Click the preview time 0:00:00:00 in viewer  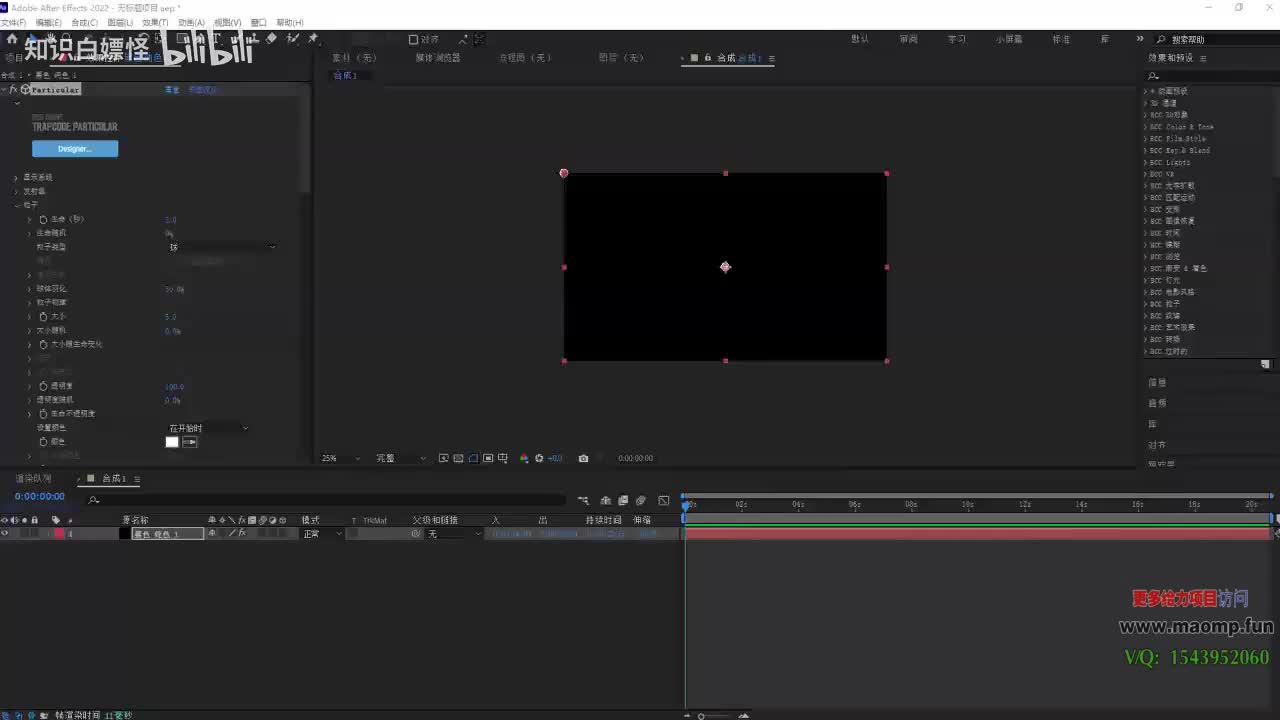(x=635, y=458)
